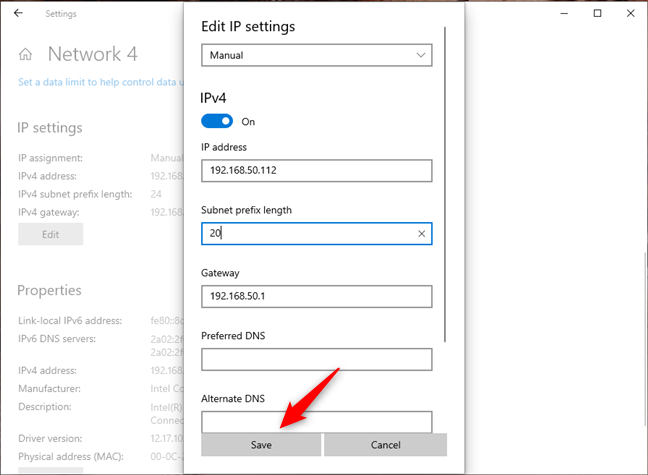Screen dimensions: 648x475
Task: Open the data limit help link
Action: point(100,82)
